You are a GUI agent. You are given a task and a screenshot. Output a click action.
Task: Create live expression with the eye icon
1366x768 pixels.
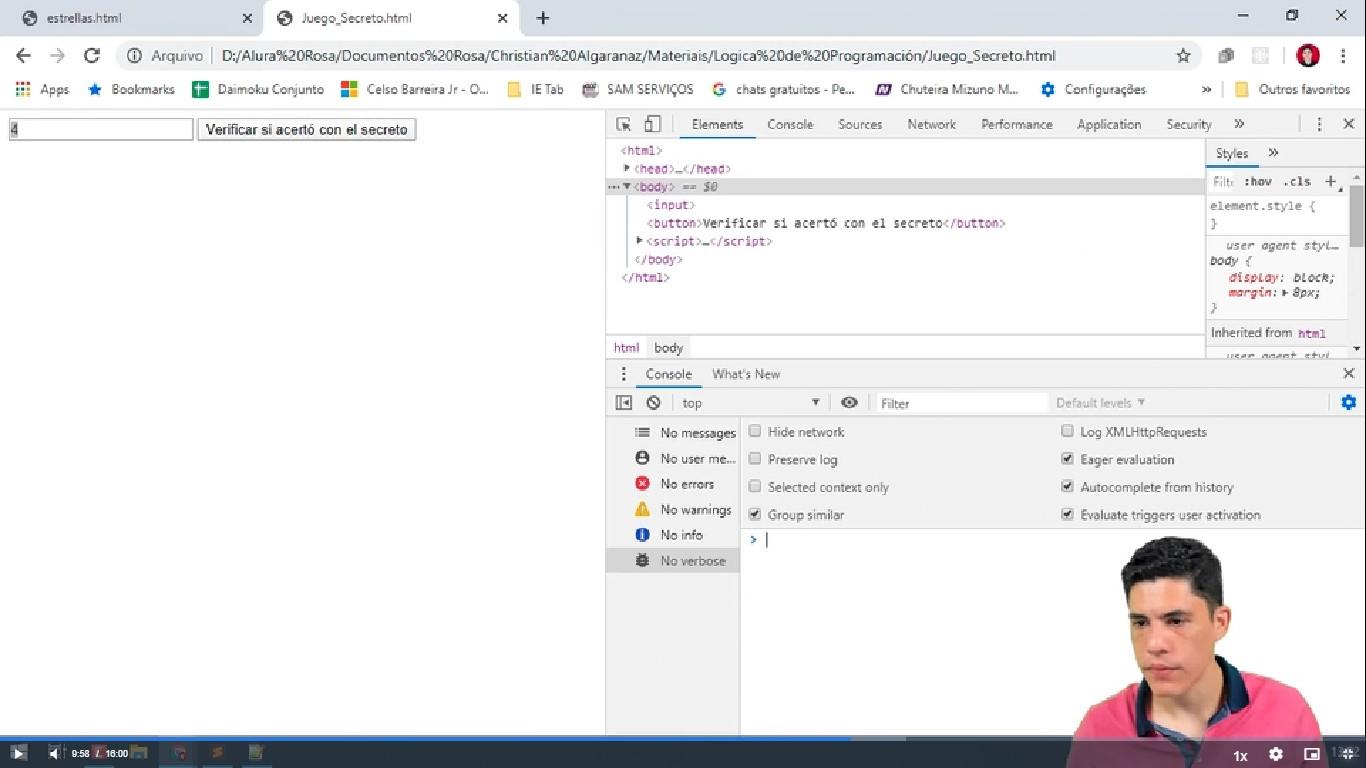[849, 402]
